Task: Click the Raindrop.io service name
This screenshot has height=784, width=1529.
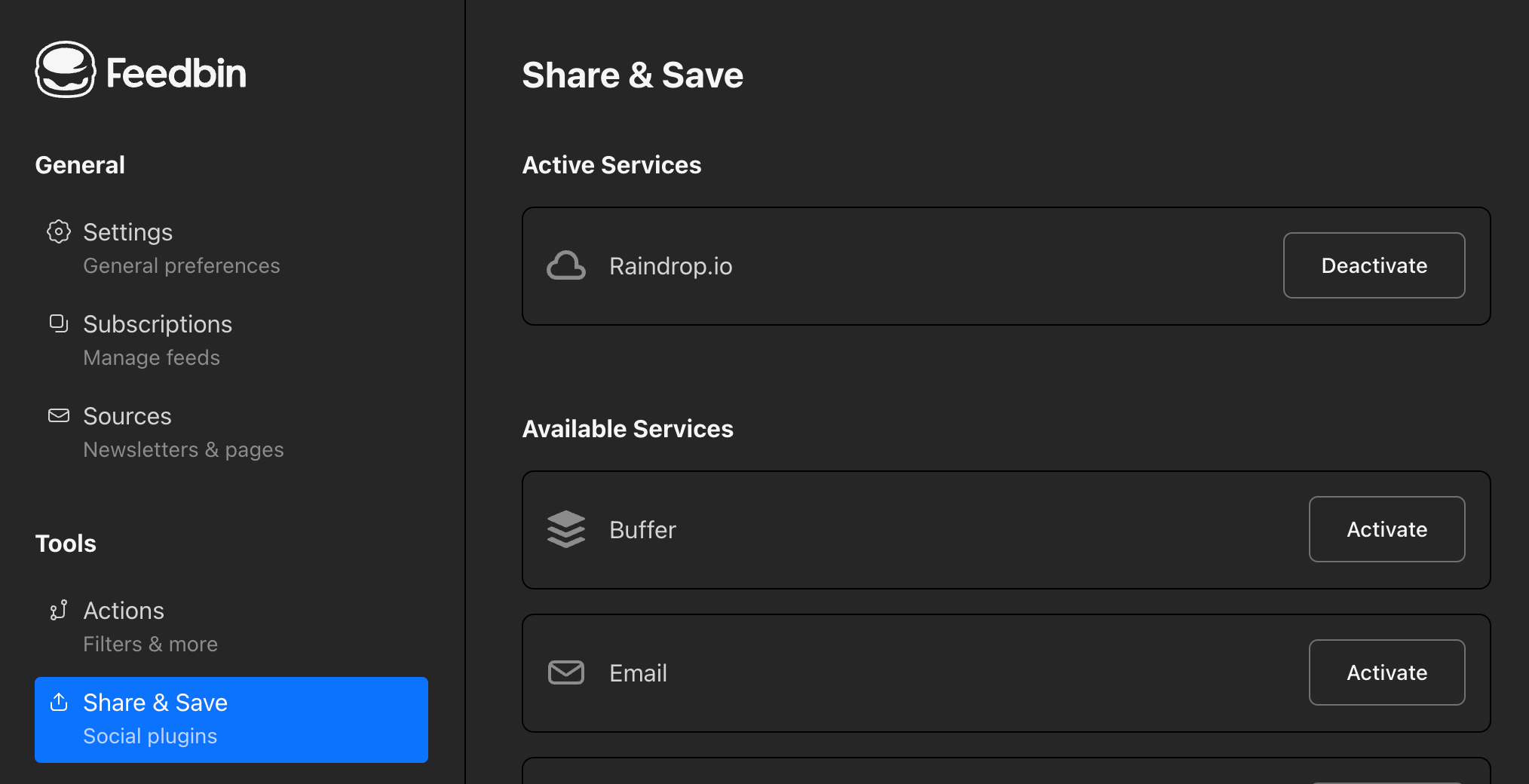Action: [670, 266]
